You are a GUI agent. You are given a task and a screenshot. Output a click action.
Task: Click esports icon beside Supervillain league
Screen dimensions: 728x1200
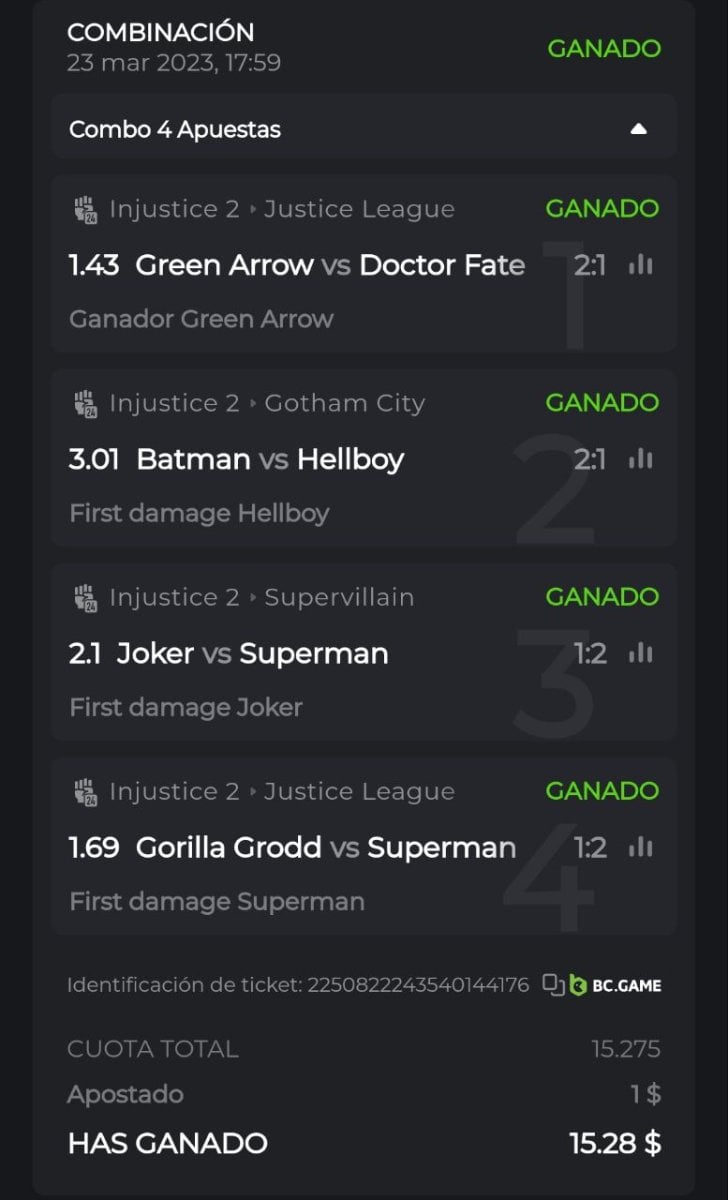point(84,598)
